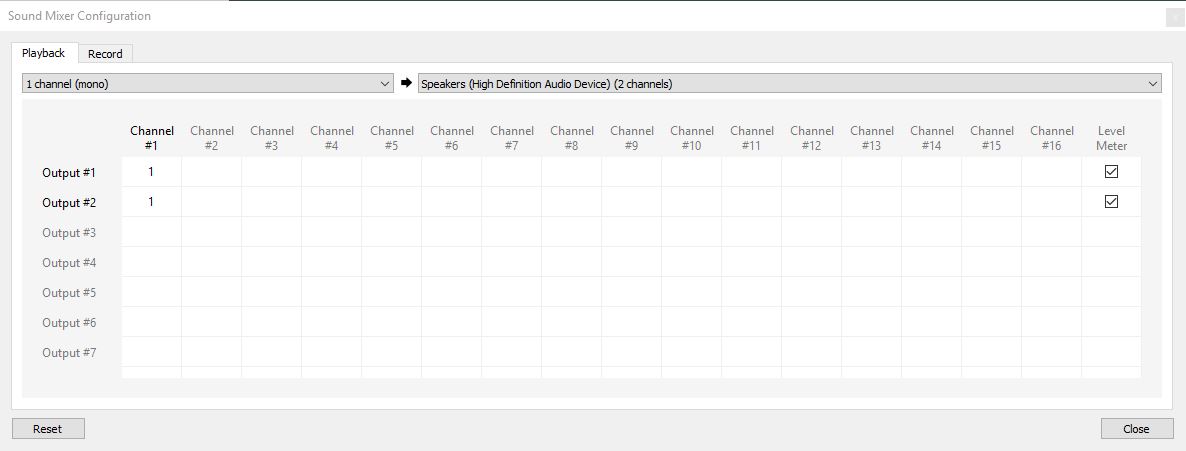
Task: Click the Output #7 row label
Action: 69,353
